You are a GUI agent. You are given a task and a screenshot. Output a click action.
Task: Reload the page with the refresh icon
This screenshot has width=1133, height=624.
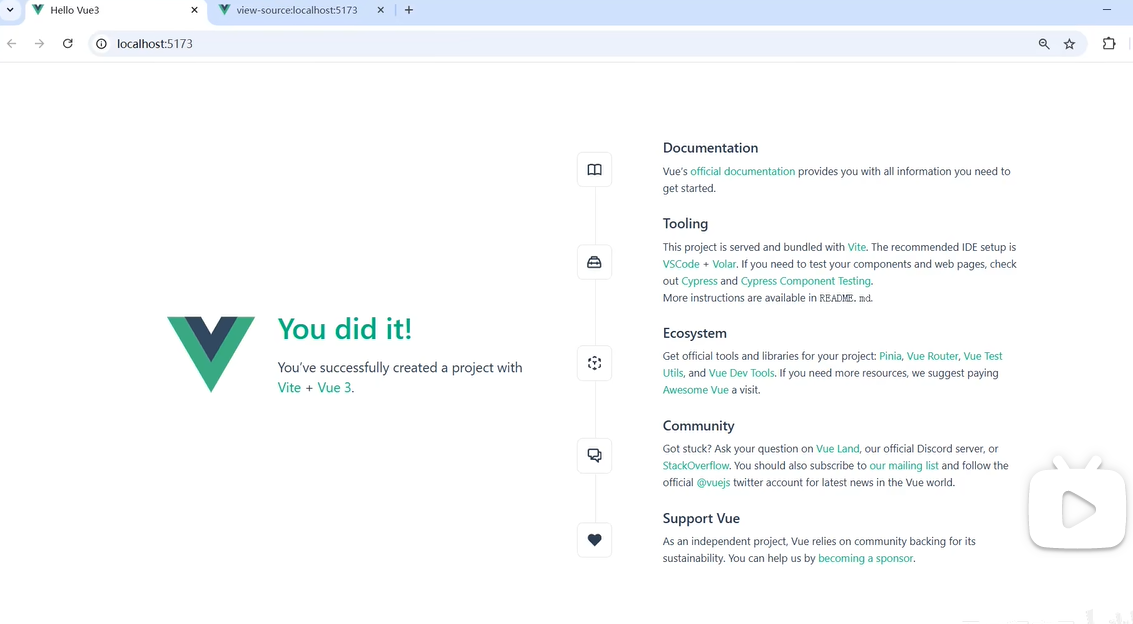click(x=67, y=43)
